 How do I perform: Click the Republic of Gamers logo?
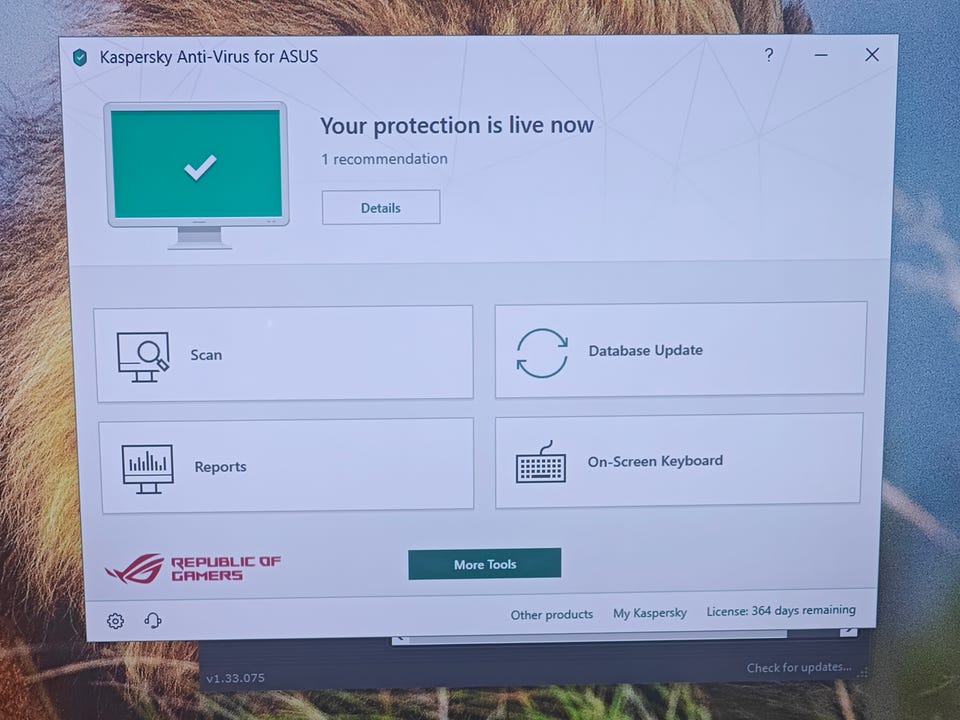[x=193, y=568]
